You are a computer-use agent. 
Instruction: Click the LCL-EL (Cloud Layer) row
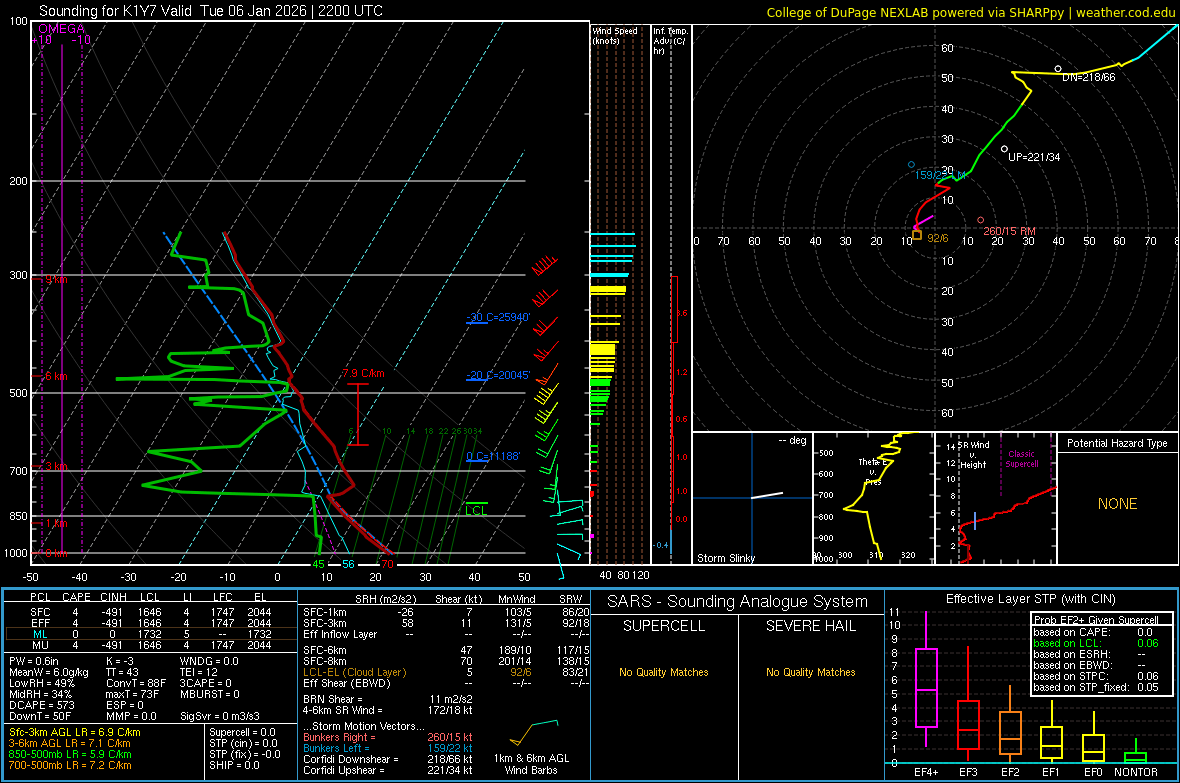click(446, 672)
